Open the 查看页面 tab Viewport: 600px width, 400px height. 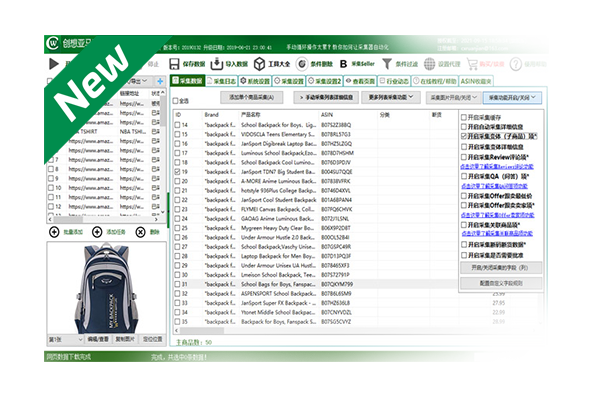[360, 81]
